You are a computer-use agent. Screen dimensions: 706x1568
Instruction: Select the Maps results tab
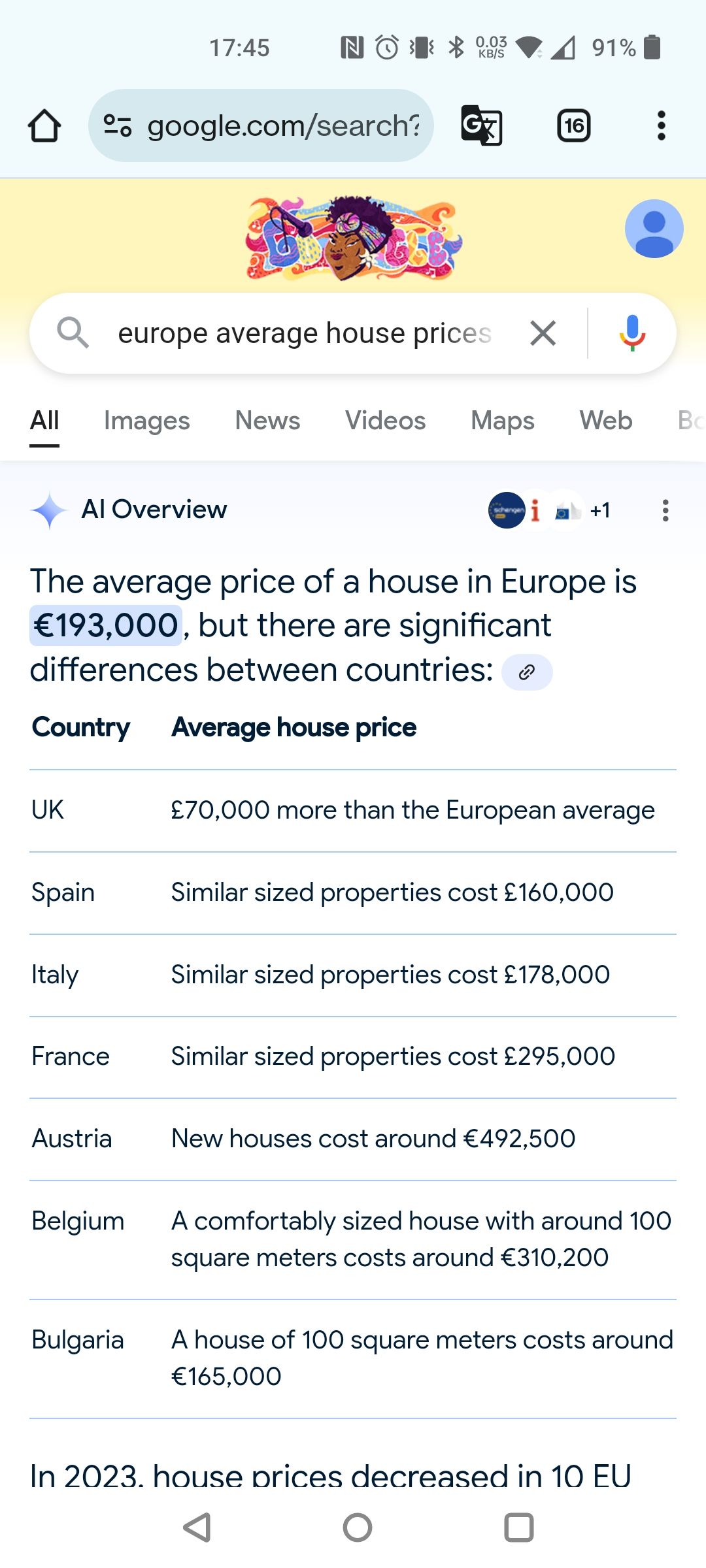[x=502, y=421]
